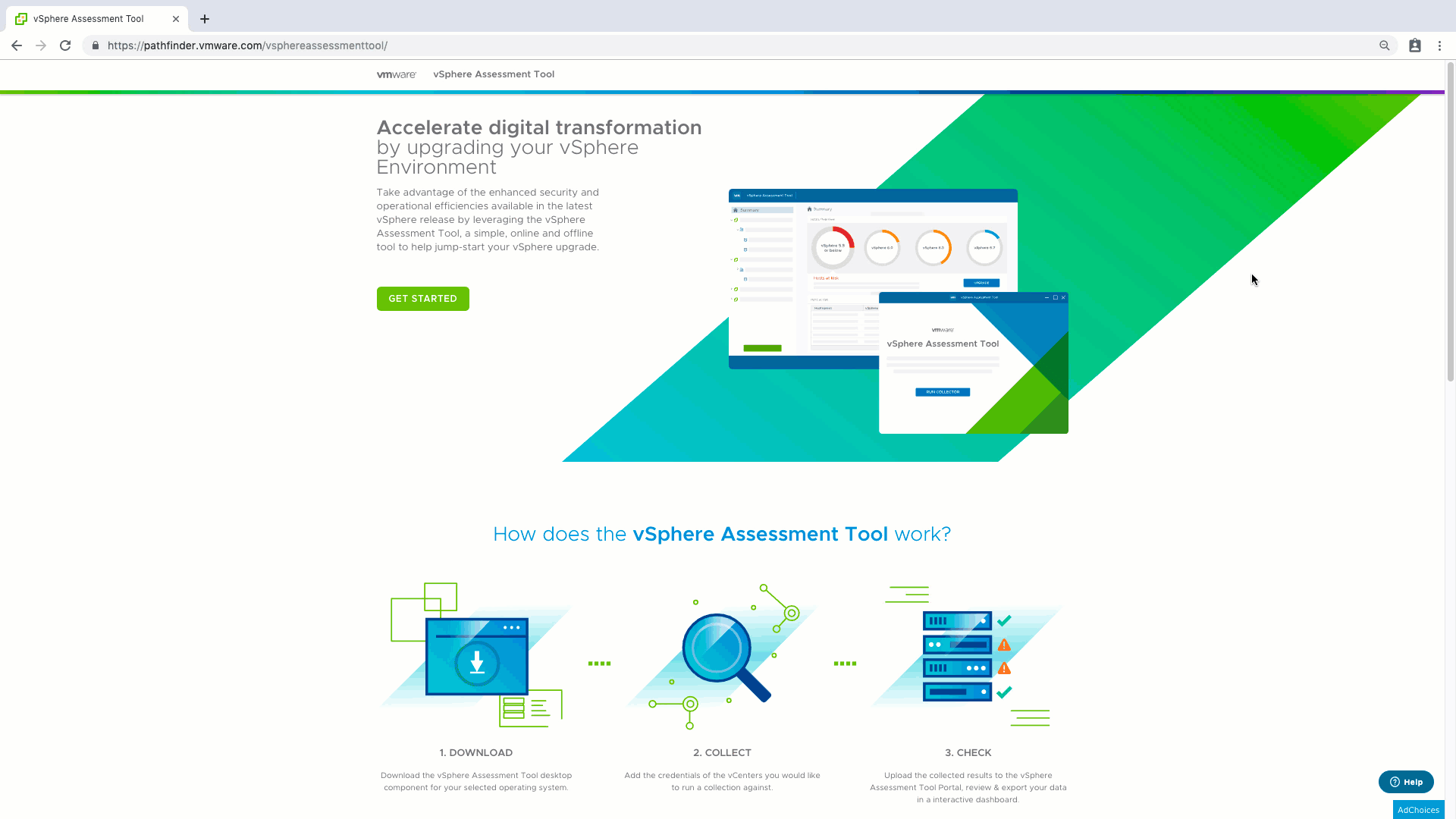Click vSphere Assessment Tool header title
Image resolution: width=1456 pixels, height=819 pixels.
[x=494, y=74]
